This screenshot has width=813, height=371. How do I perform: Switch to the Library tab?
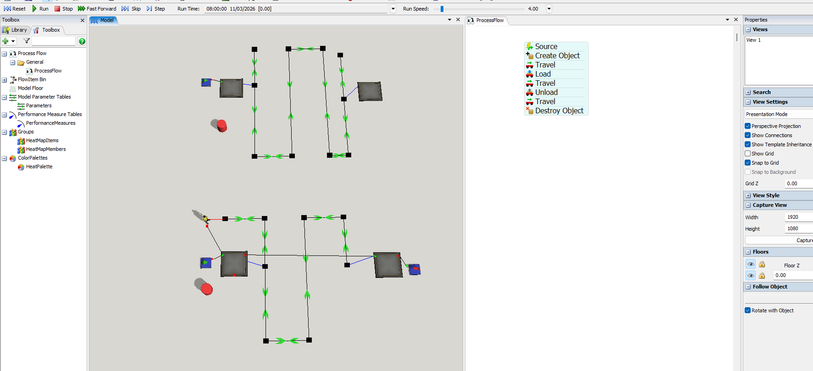(15, 30)
